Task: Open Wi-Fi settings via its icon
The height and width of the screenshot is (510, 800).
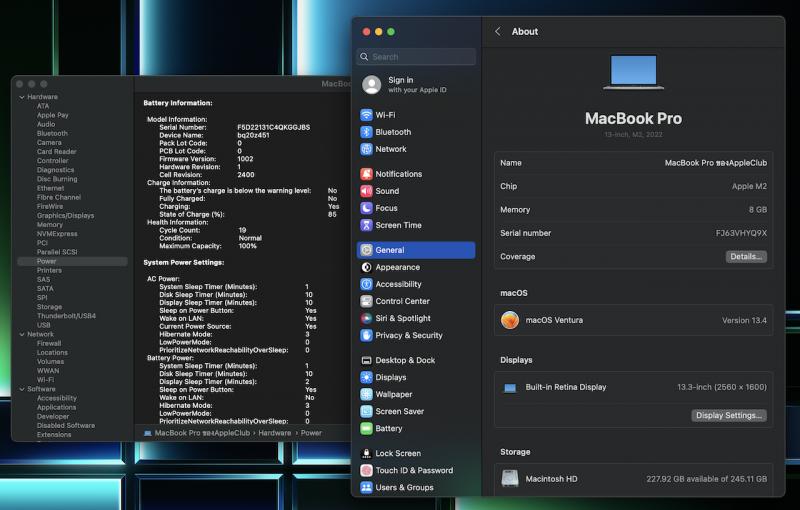Action: (366, 115)
